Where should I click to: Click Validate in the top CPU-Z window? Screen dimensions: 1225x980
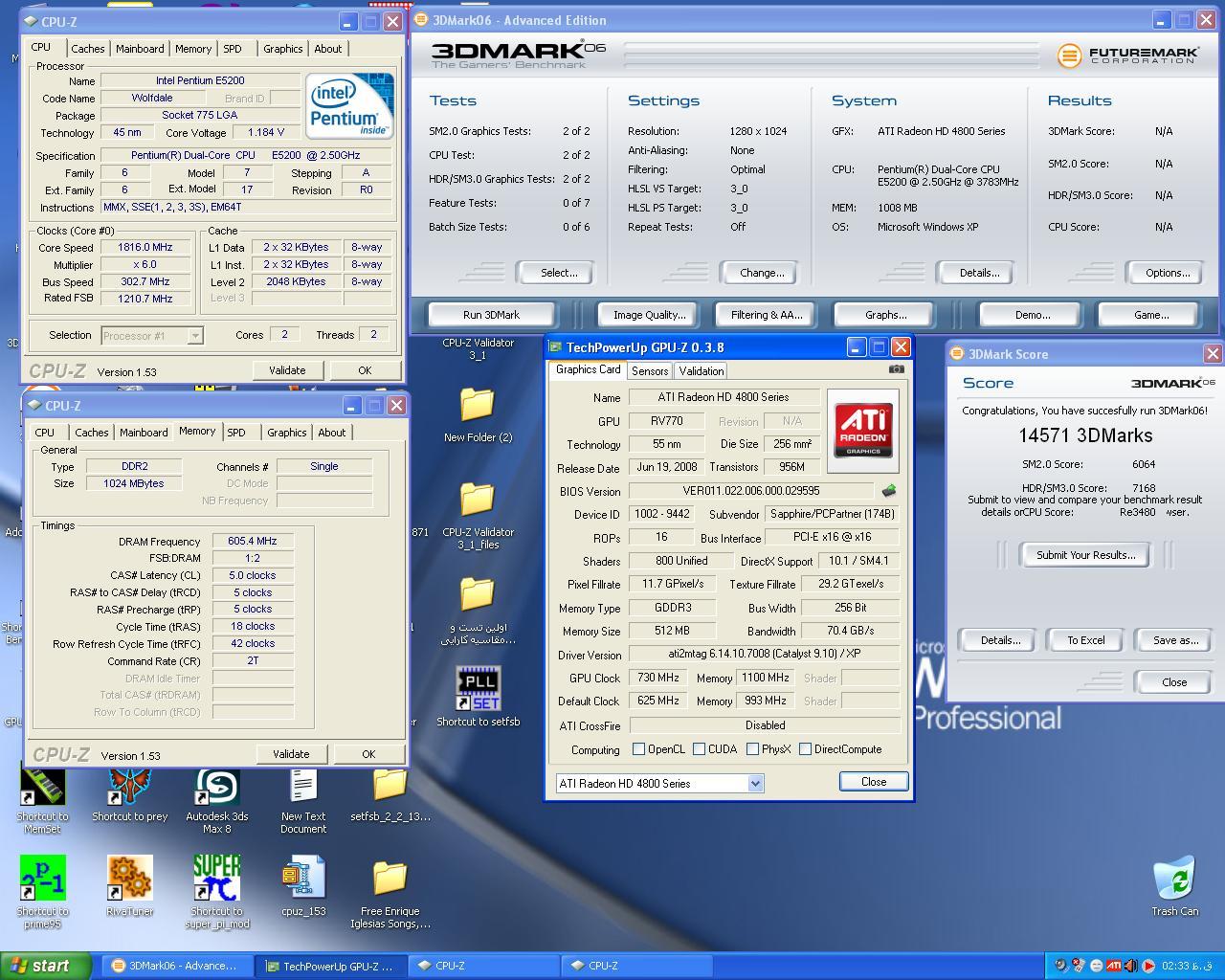coord(287,370)
